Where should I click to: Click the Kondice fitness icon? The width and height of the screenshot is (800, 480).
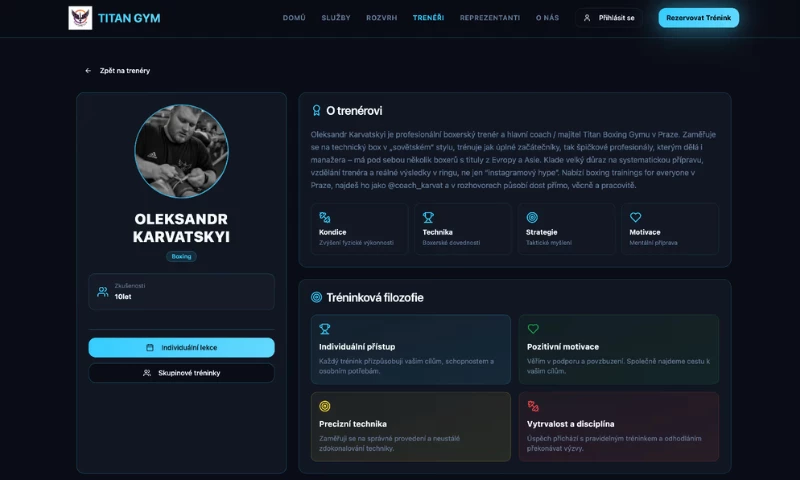tap(324, 217)
